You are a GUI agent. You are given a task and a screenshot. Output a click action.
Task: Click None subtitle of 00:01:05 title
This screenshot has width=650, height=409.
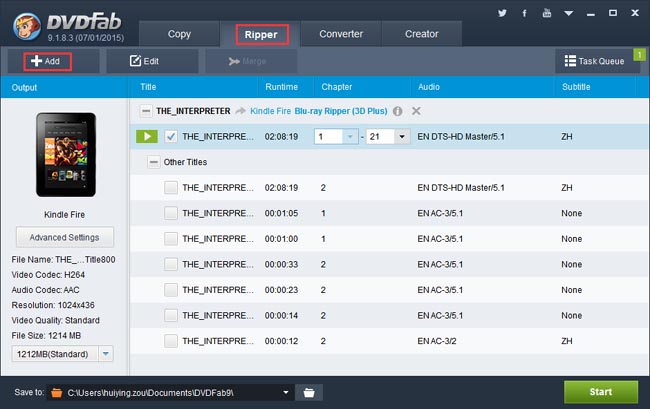(572, 213)
